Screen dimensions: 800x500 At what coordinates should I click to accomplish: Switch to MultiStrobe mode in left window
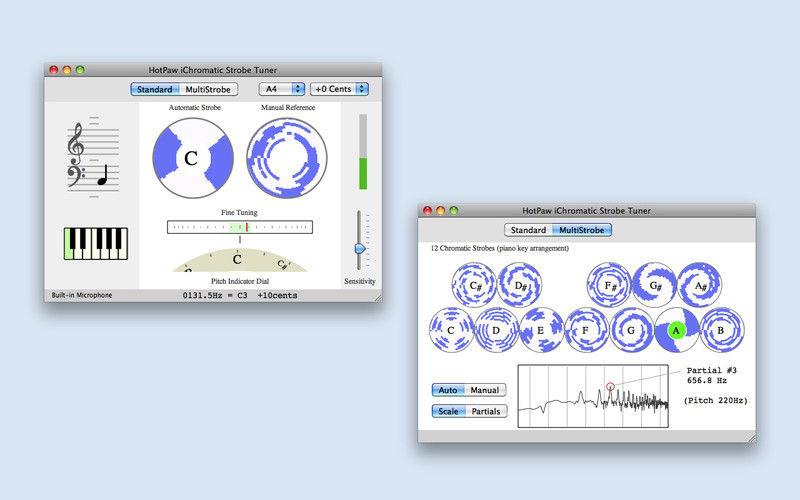(x=208, y=89)
